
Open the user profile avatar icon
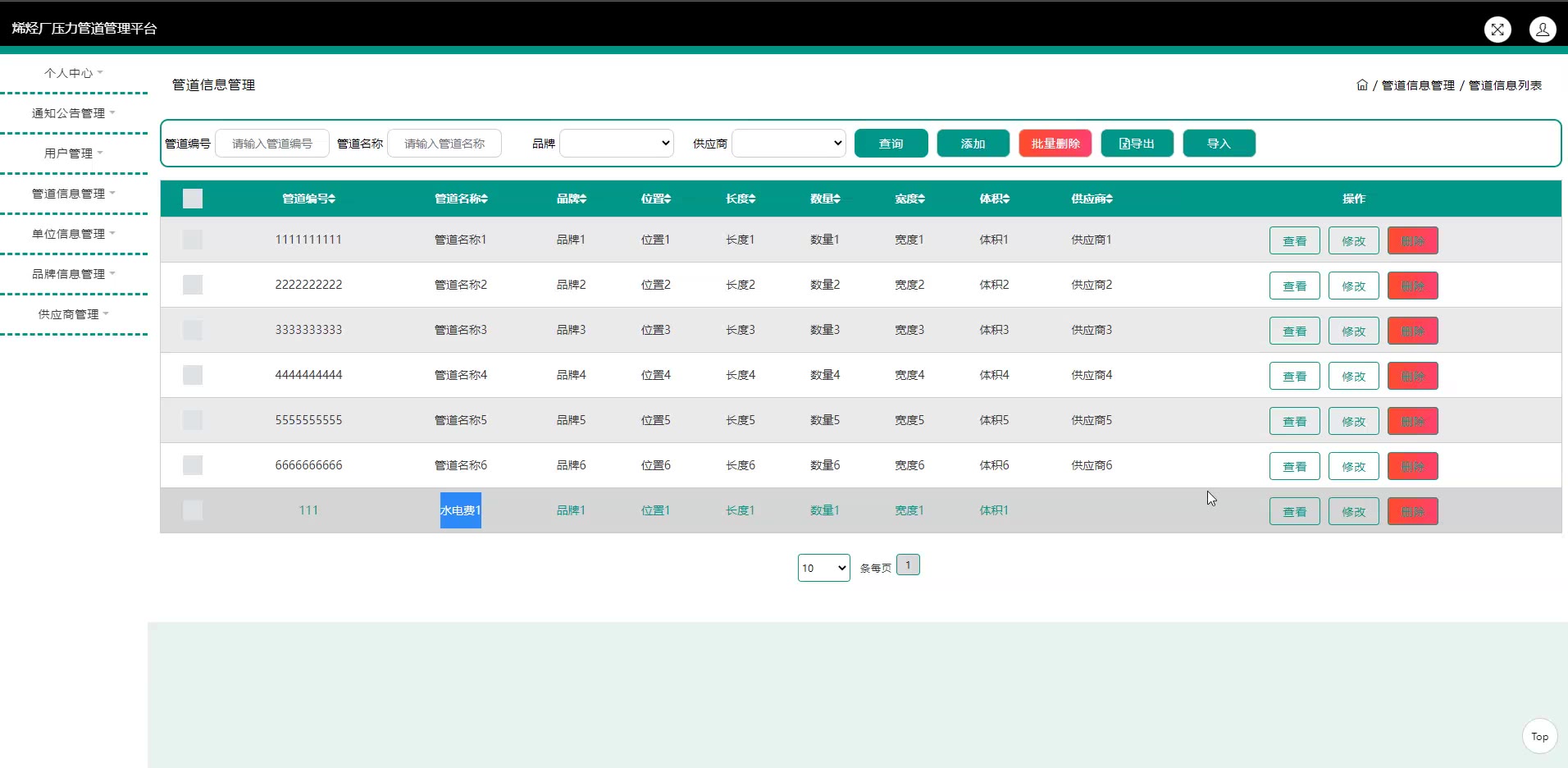pyautogui.click(x=1543, y=30)
